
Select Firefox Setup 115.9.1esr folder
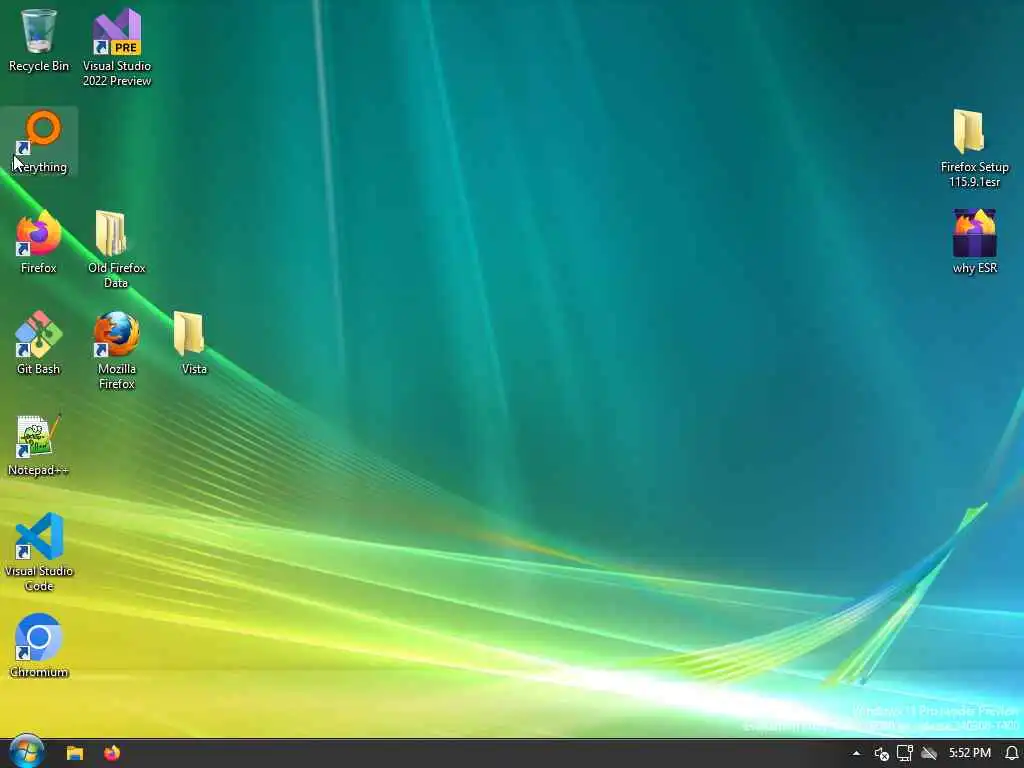(974, 148)
